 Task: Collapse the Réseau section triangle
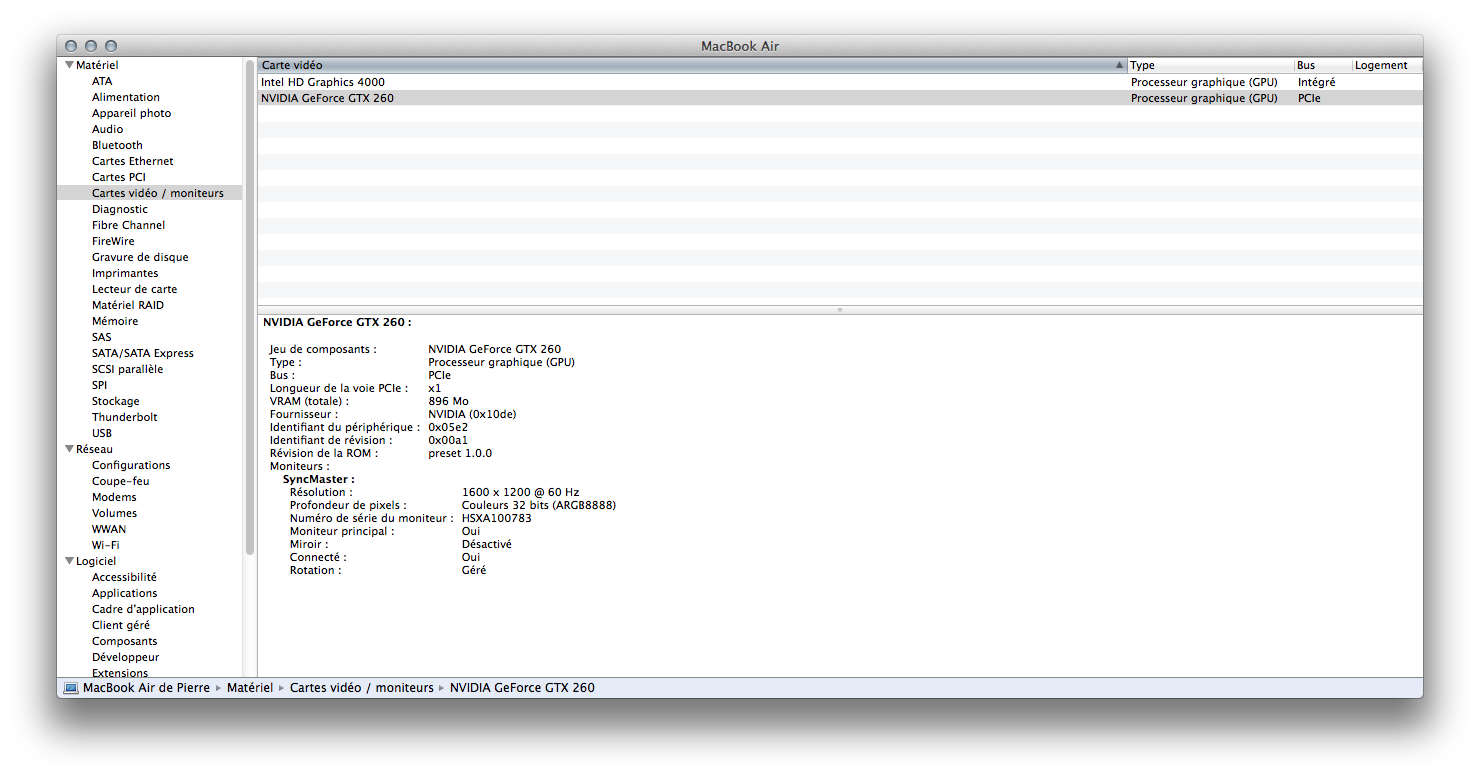69,449
